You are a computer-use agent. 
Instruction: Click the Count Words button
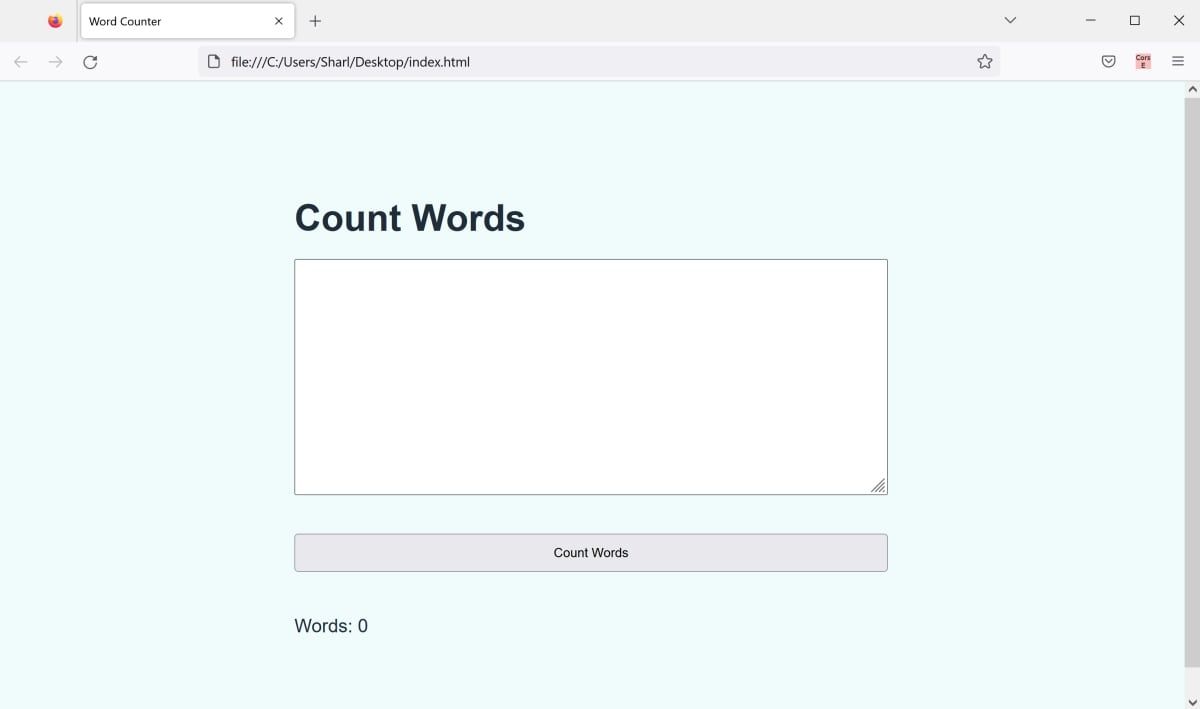coord(591,553)
